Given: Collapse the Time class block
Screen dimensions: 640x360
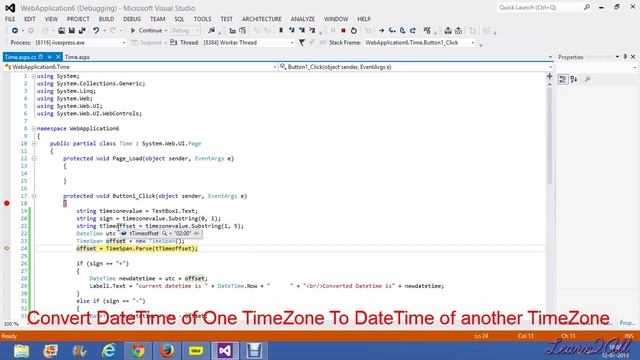Looking at the screenshot, I should click(34, 144).
